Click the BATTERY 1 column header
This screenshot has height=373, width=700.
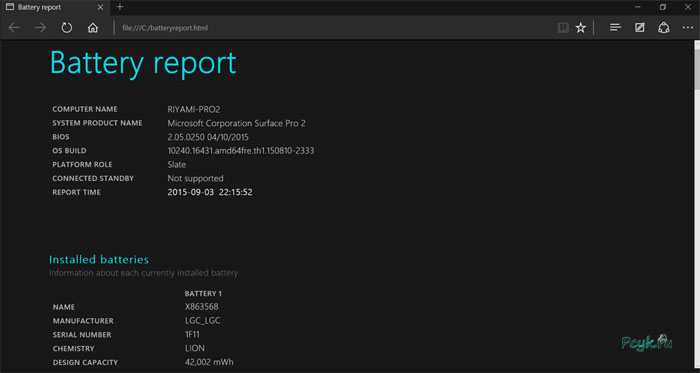click(203, 294)
